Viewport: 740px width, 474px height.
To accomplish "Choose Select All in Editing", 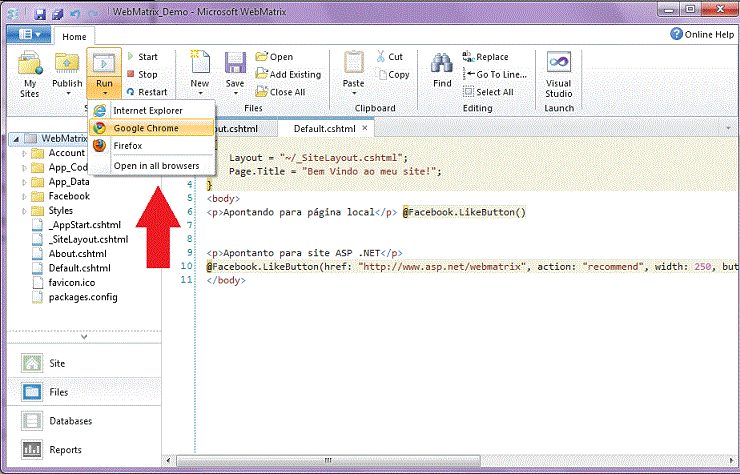I will [x=488, y=92].
